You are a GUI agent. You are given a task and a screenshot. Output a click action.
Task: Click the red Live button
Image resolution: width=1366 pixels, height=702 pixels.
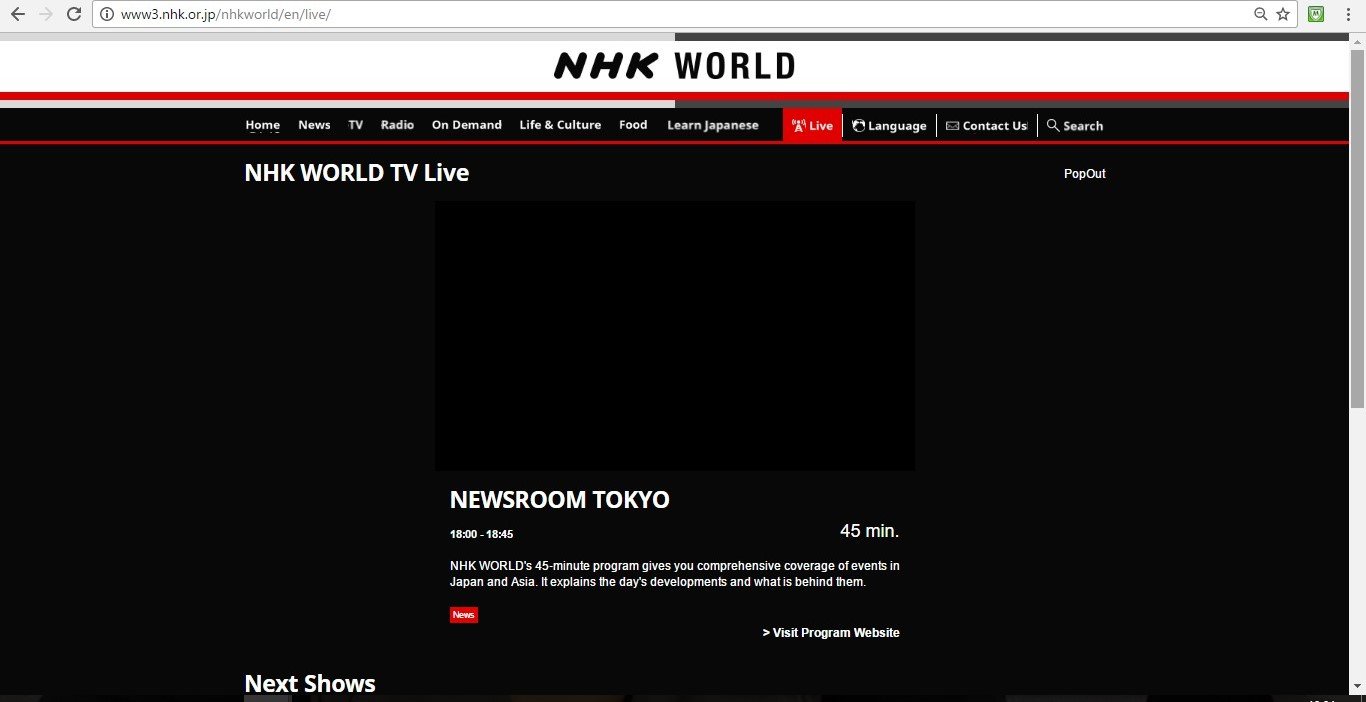(x=812, y=125)
